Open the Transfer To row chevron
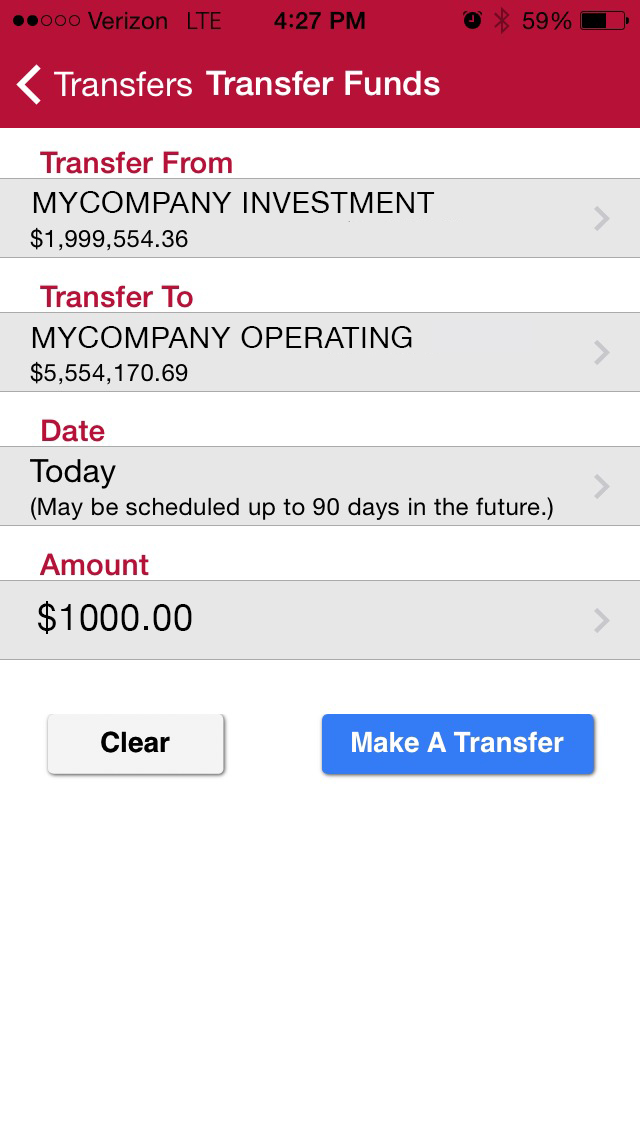The height and width of the screenshot is (1136, 640). click(x=601, y=352)
